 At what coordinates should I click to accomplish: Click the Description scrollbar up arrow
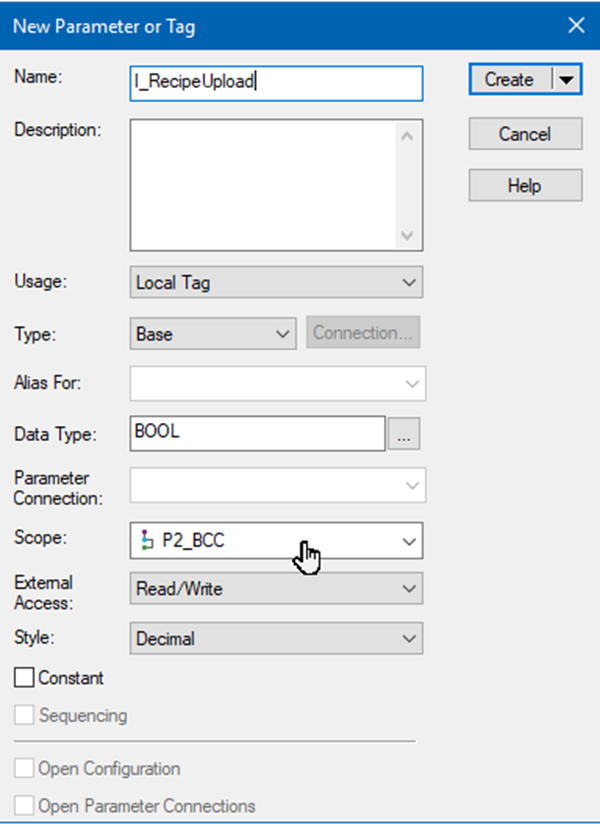click(407, 136)
